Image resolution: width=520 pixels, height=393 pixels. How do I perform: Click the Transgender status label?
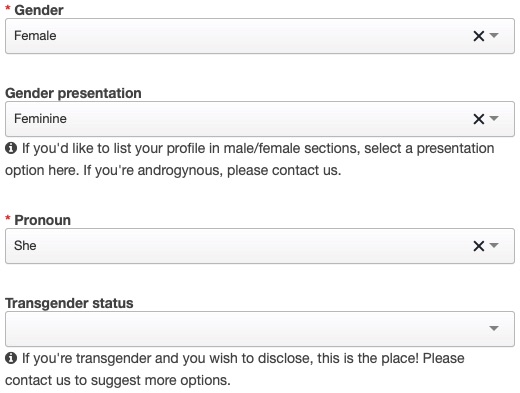pos(69,303)
